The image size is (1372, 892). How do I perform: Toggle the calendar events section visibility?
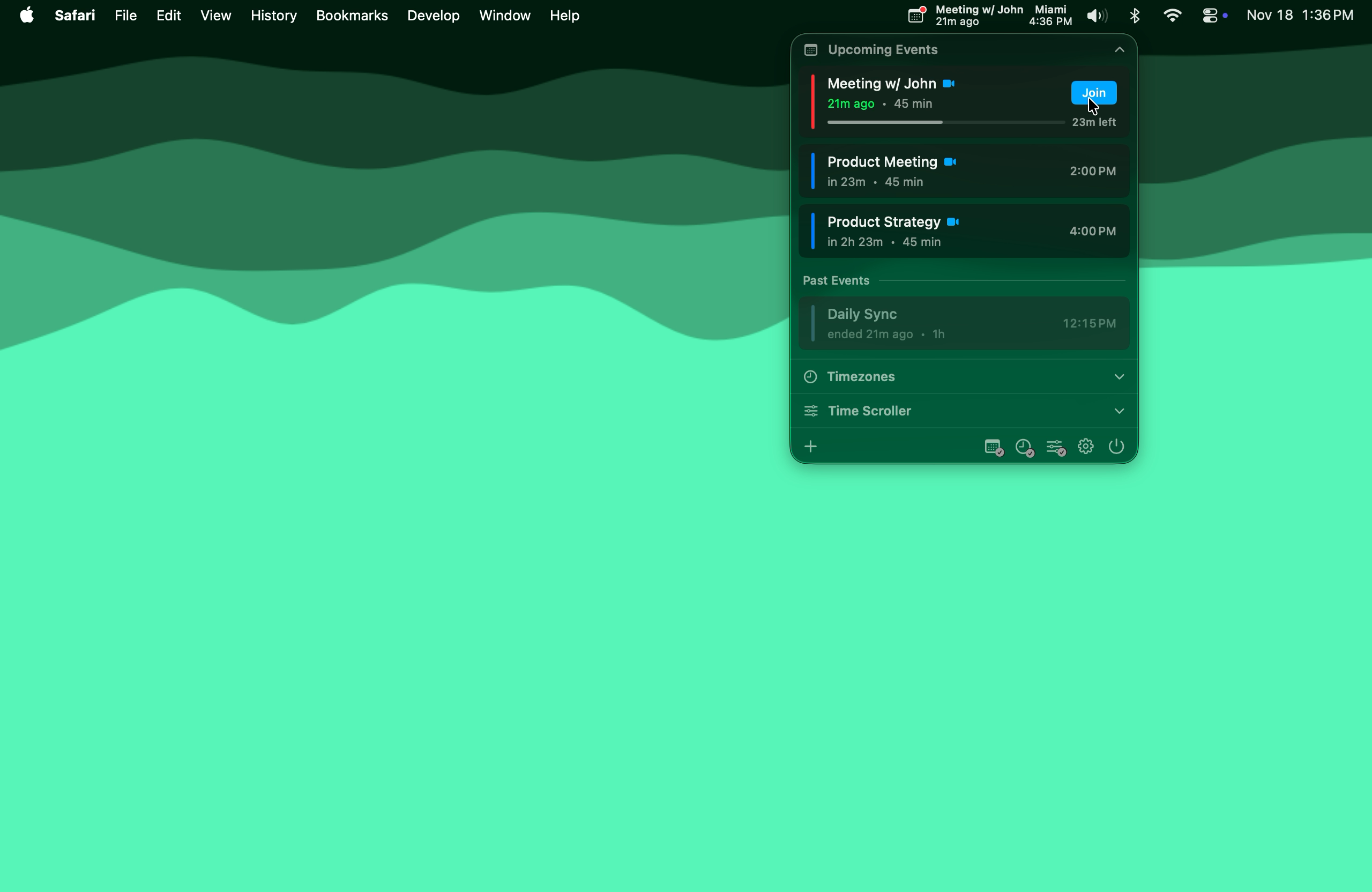tap(993, 448)
